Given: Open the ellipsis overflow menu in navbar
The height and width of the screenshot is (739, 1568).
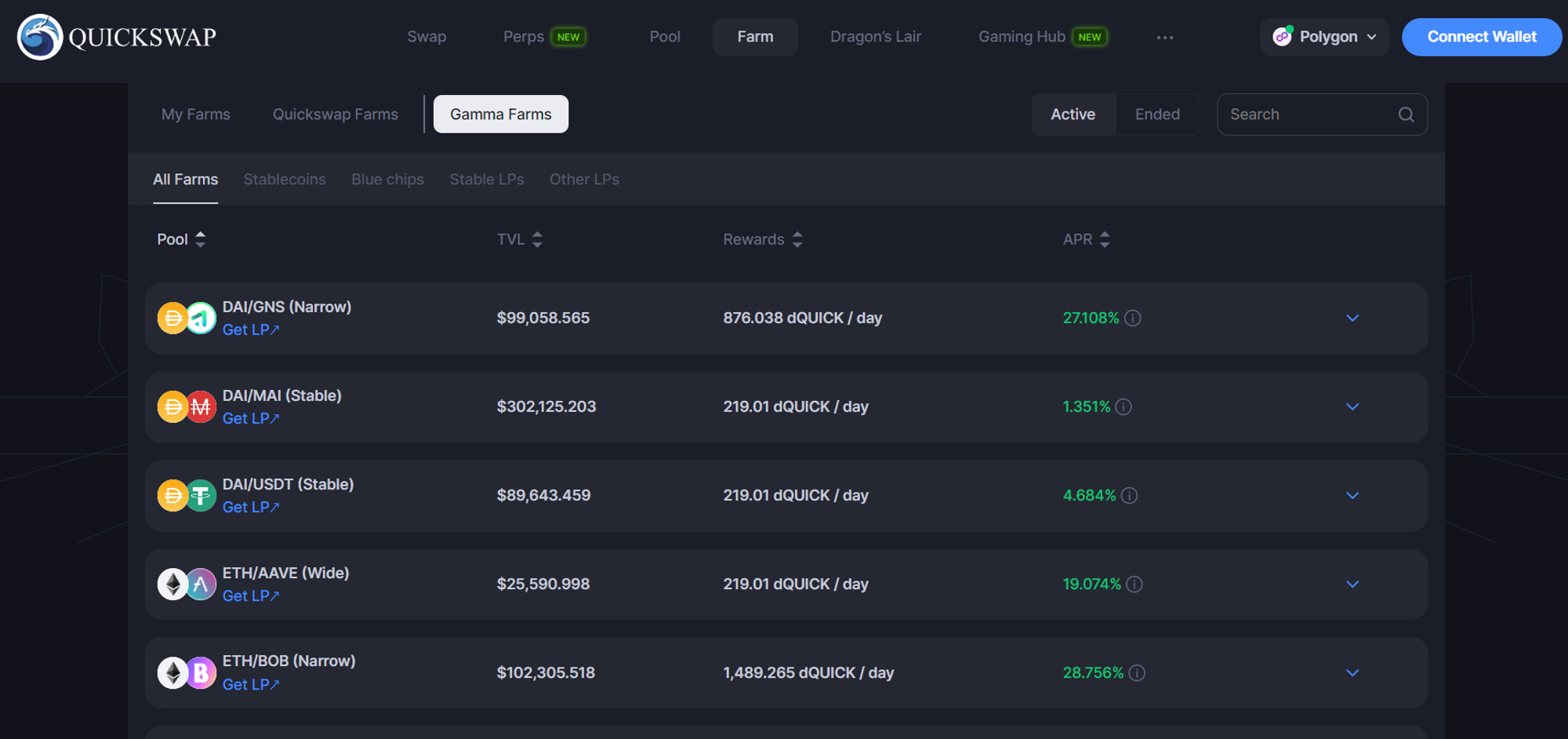Looking at the screenshot, I should click(x=1165, y=37).
